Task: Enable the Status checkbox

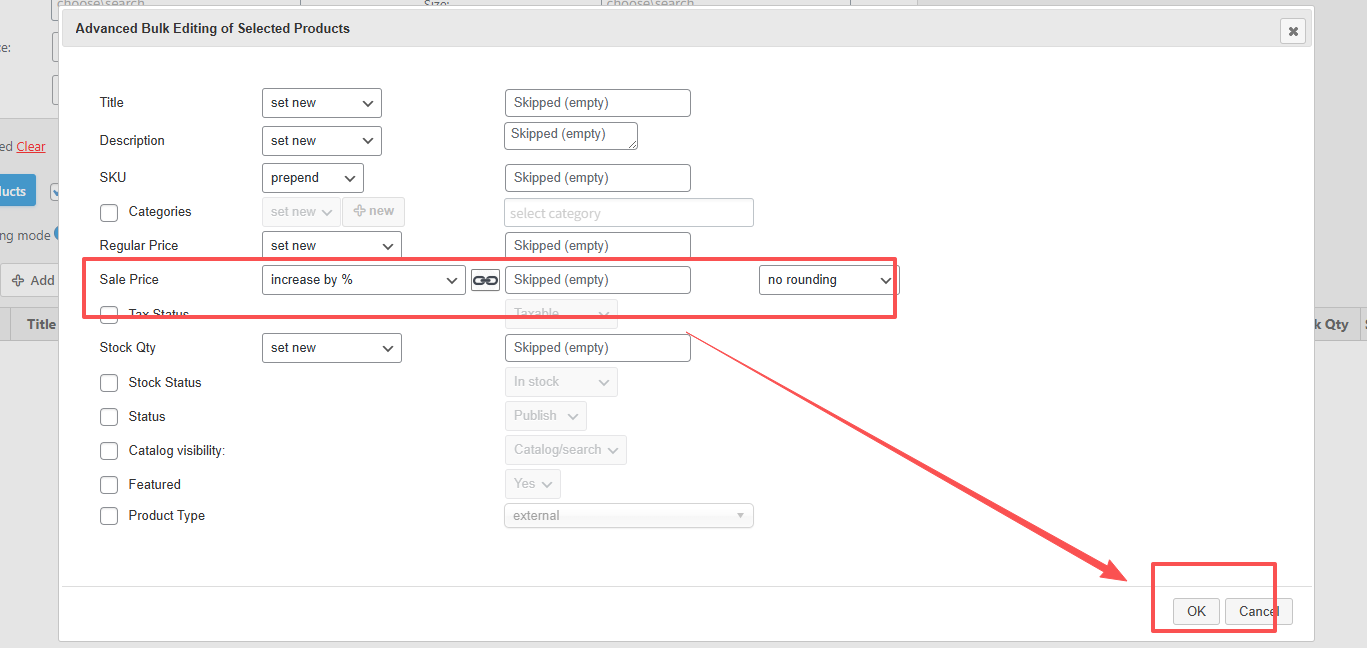Action: coord(108,416)
